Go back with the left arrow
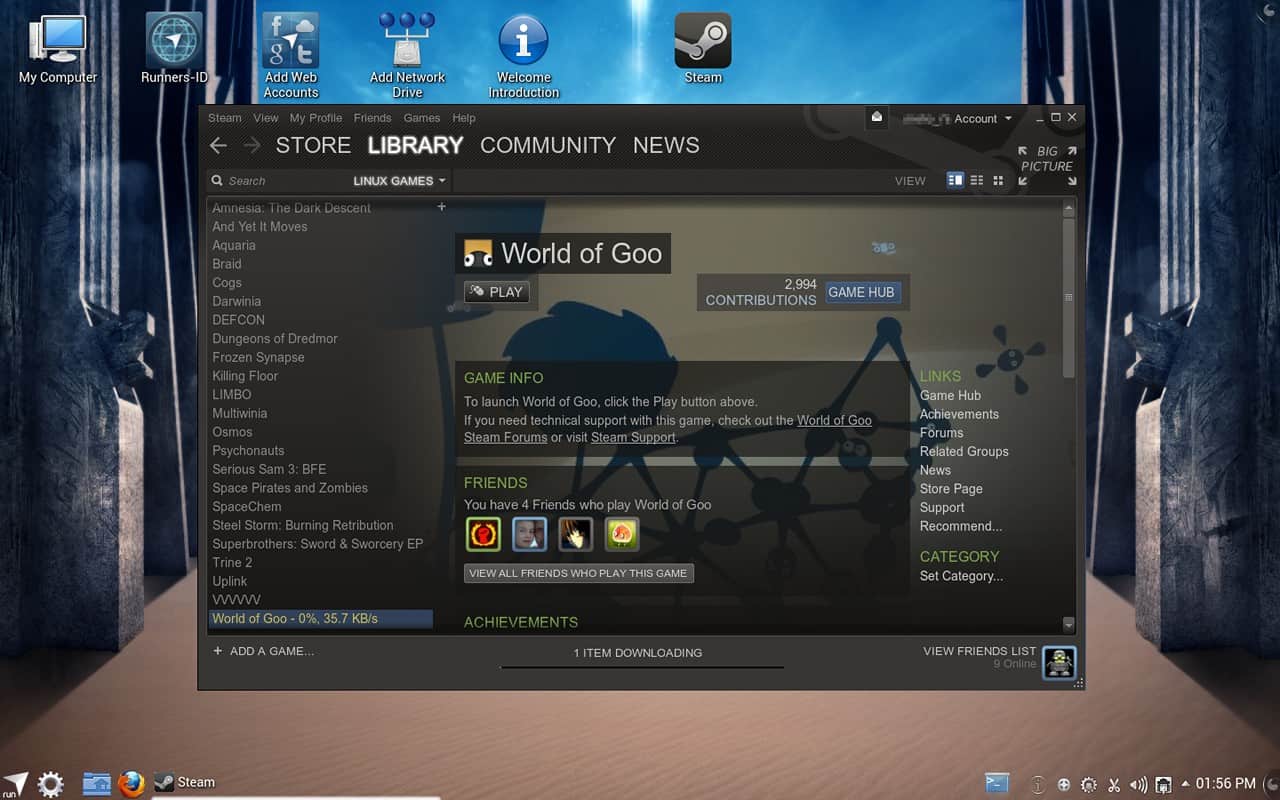 point(218,146)
